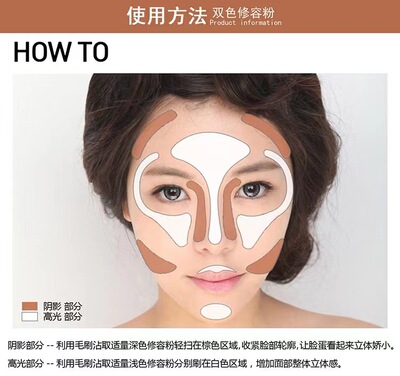Click the white 高光部分 legend swatch

[30, 316]
